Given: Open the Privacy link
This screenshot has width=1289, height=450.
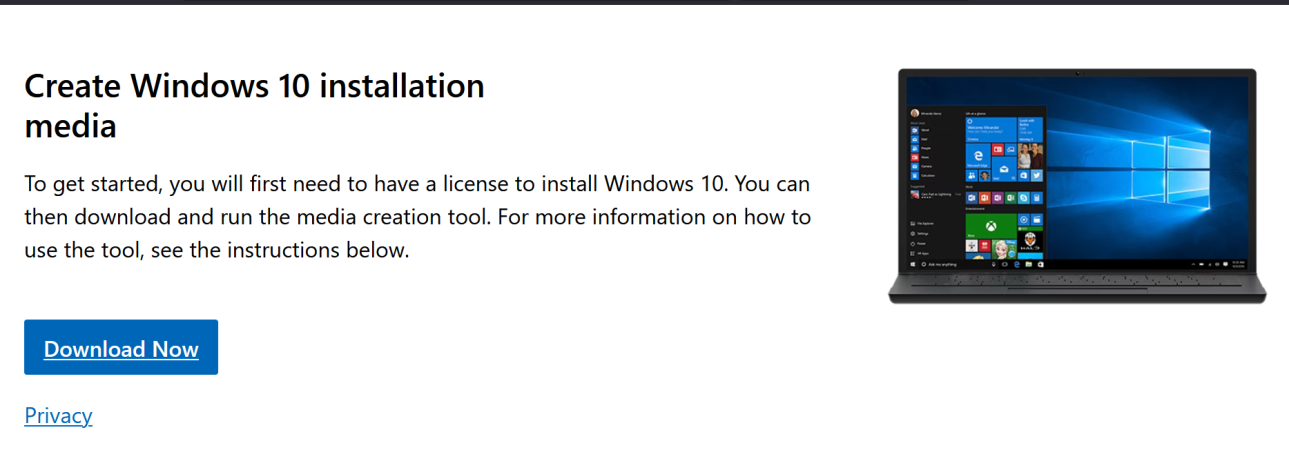Looking at the screenshot, I should 58,416.
